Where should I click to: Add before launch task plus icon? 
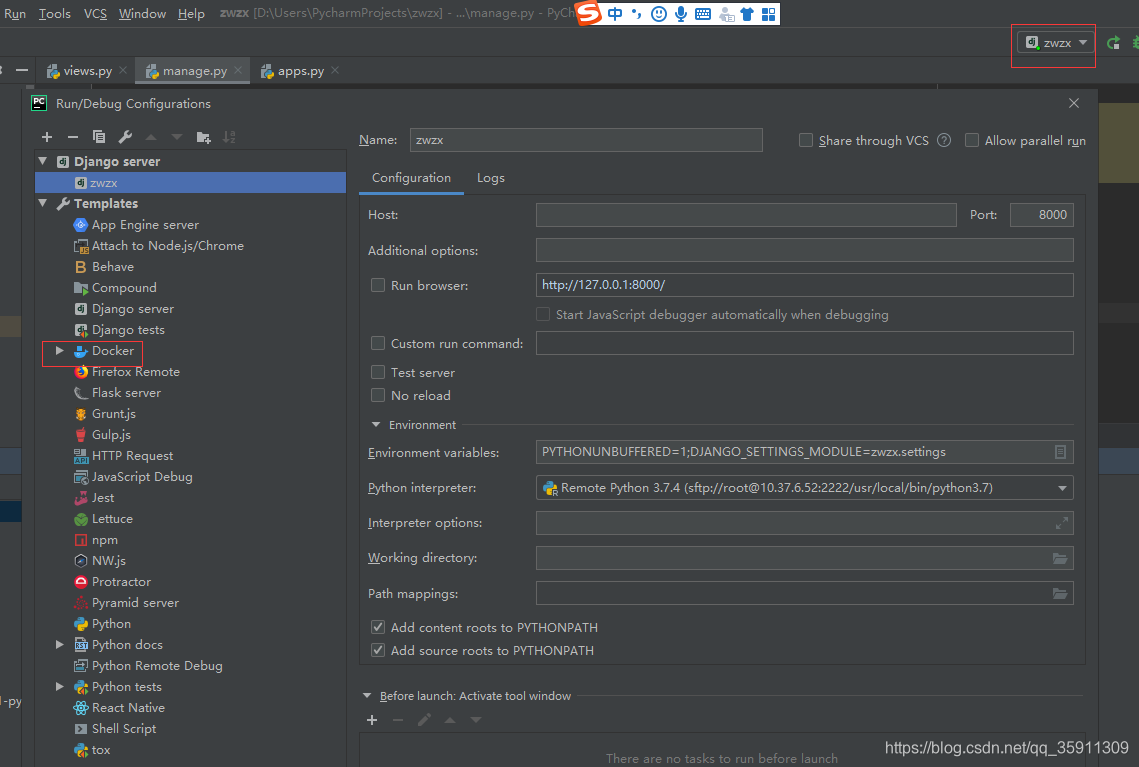(372, 720)
